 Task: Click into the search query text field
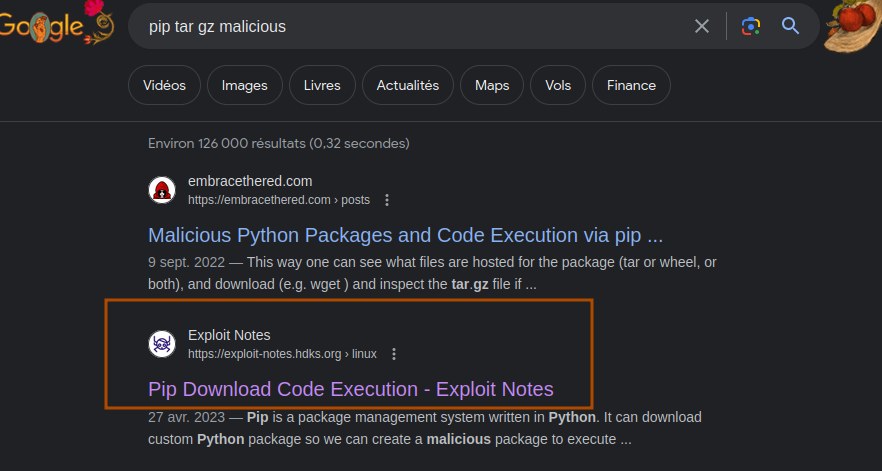[410, 26]
